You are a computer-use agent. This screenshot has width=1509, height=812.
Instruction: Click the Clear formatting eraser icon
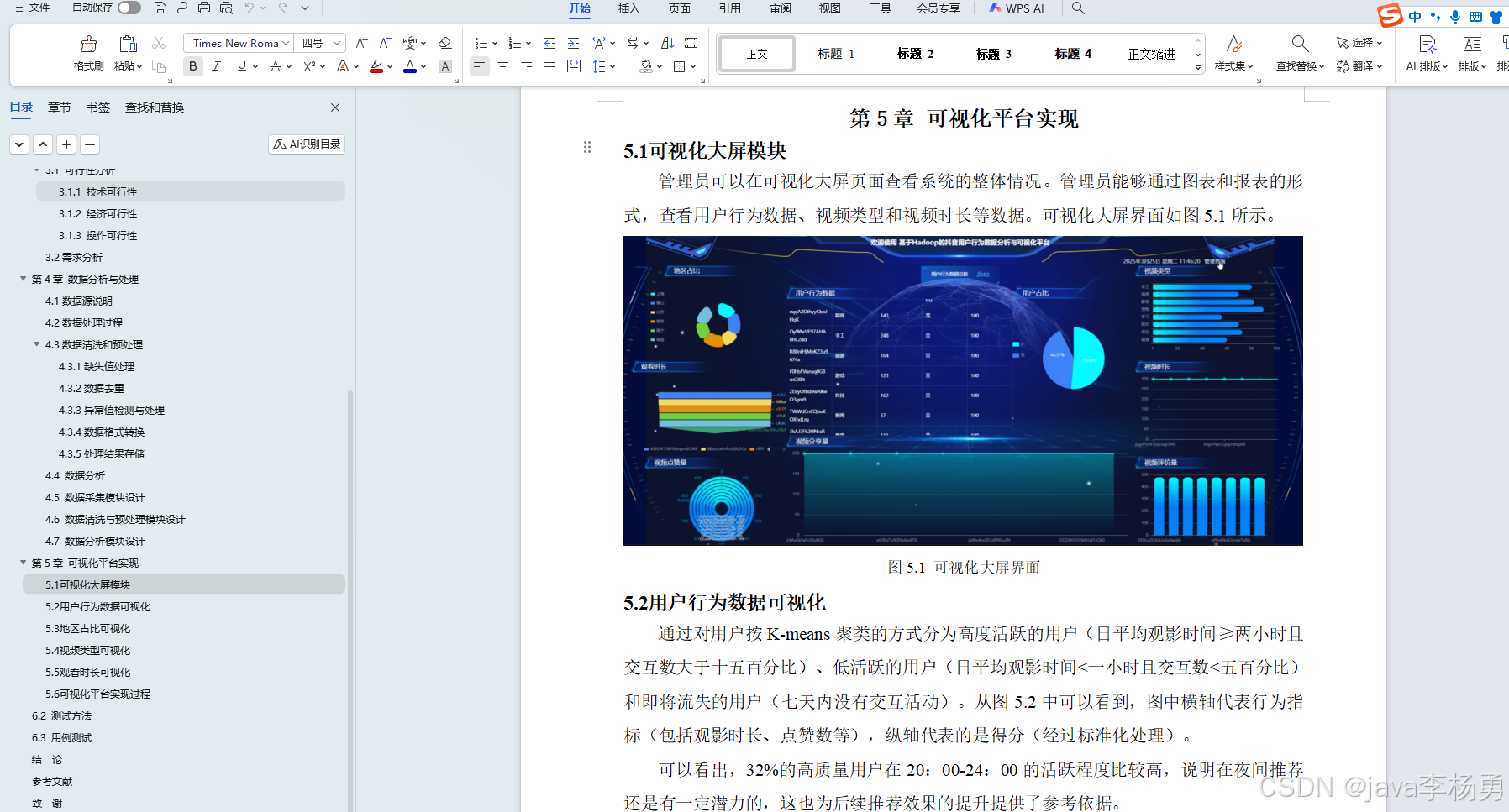445,43
